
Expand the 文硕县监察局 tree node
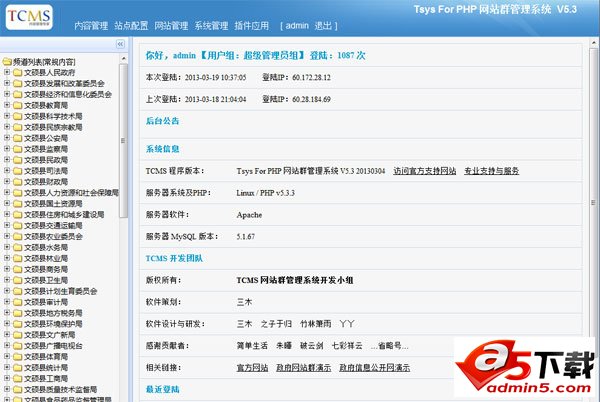(x=7, y=148)
